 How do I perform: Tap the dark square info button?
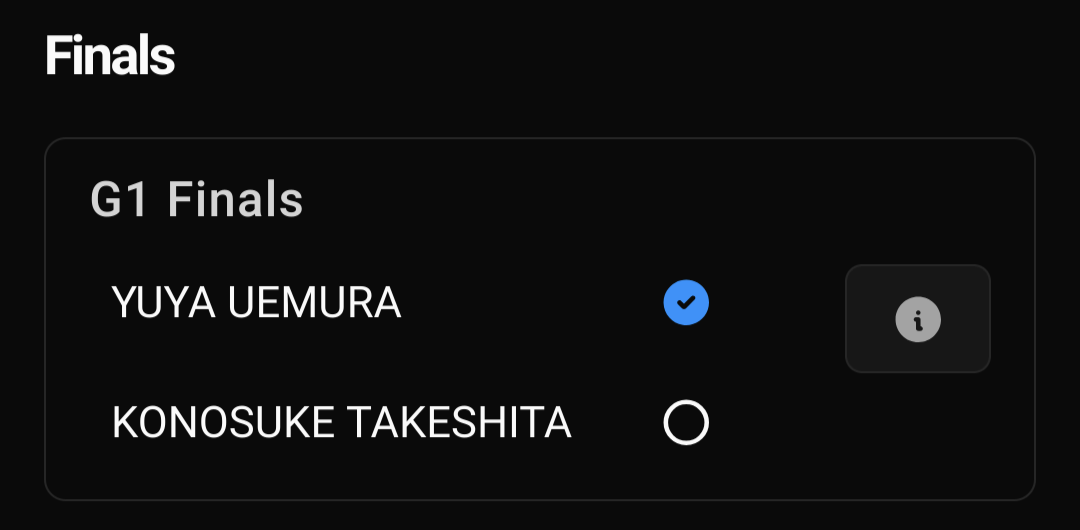917,319
